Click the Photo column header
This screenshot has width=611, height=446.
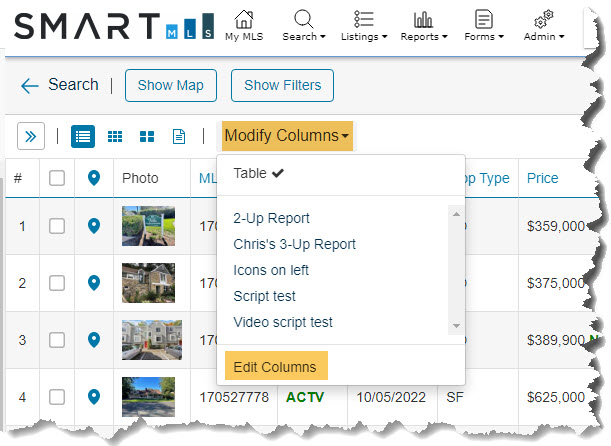click(140, 178)
